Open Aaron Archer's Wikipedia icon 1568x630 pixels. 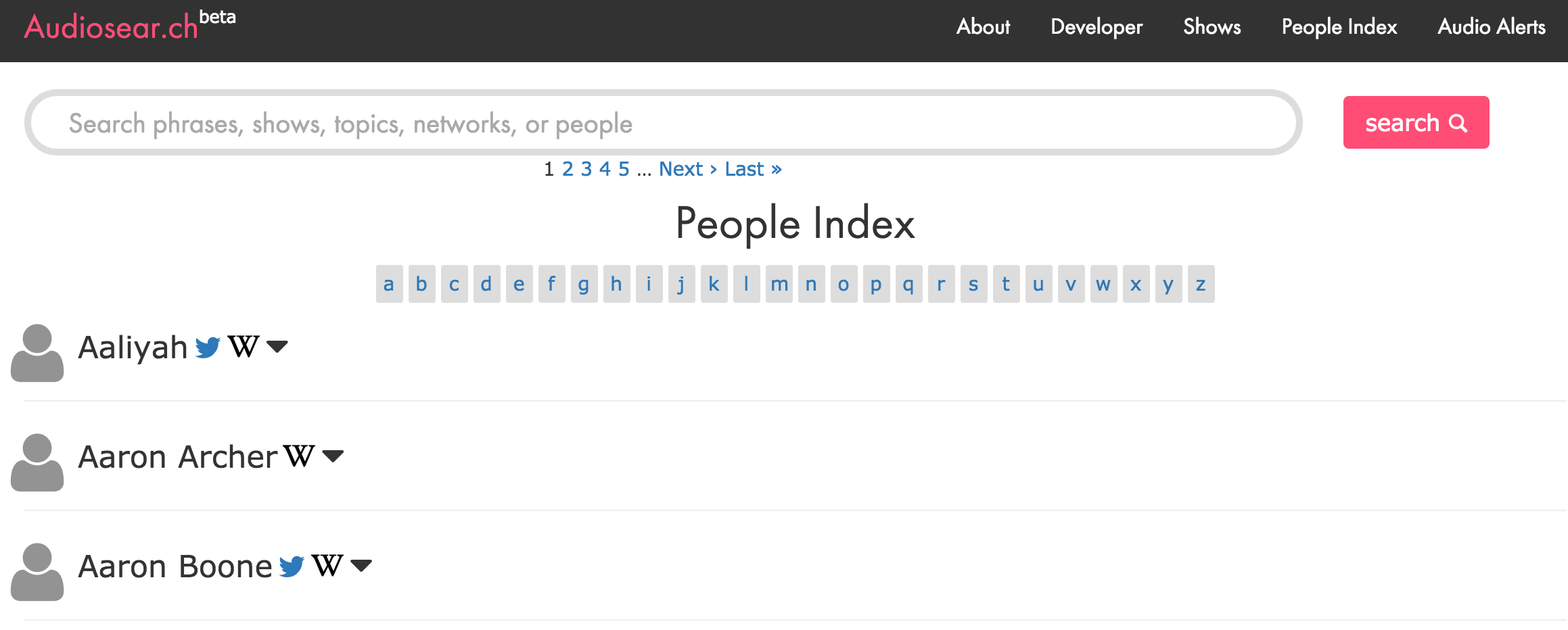299,456
